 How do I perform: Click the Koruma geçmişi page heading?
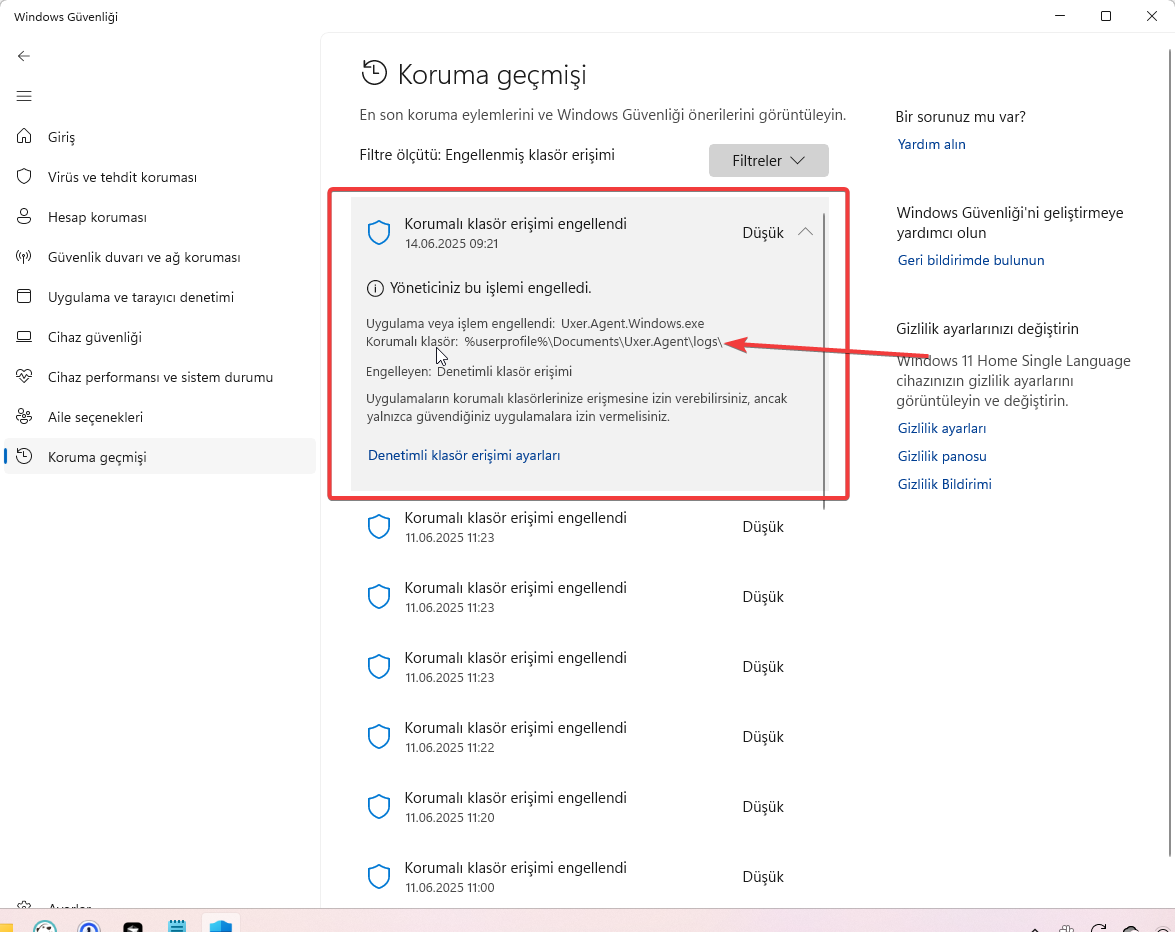pyautogui.click(x=492, y=74)
